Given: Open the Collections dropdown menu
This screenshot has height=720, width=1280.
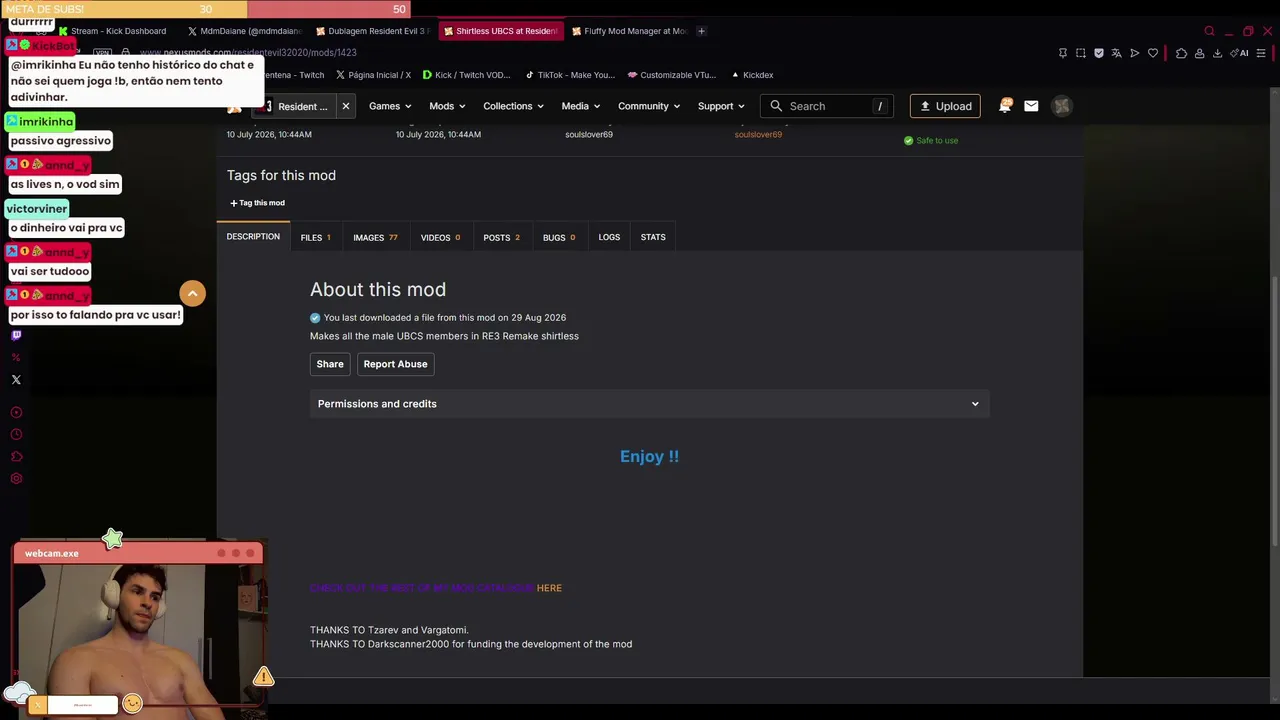Looking at the screenshot, I should [513, 106].
